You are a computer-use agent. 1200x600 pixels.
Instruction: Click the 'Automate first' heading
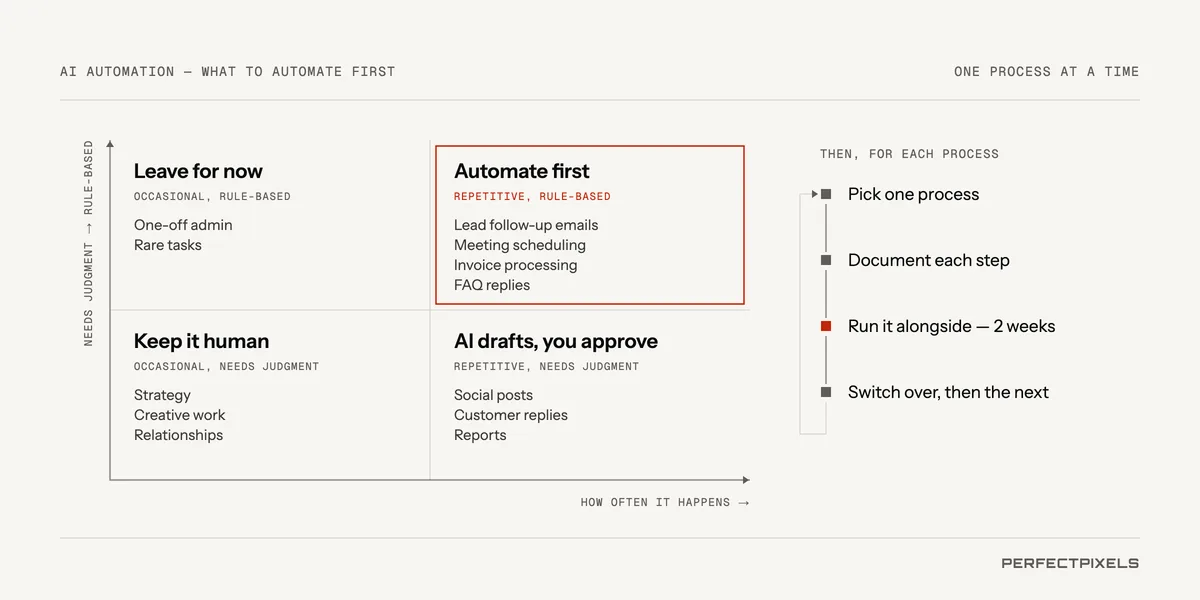[x=522, y=171]
